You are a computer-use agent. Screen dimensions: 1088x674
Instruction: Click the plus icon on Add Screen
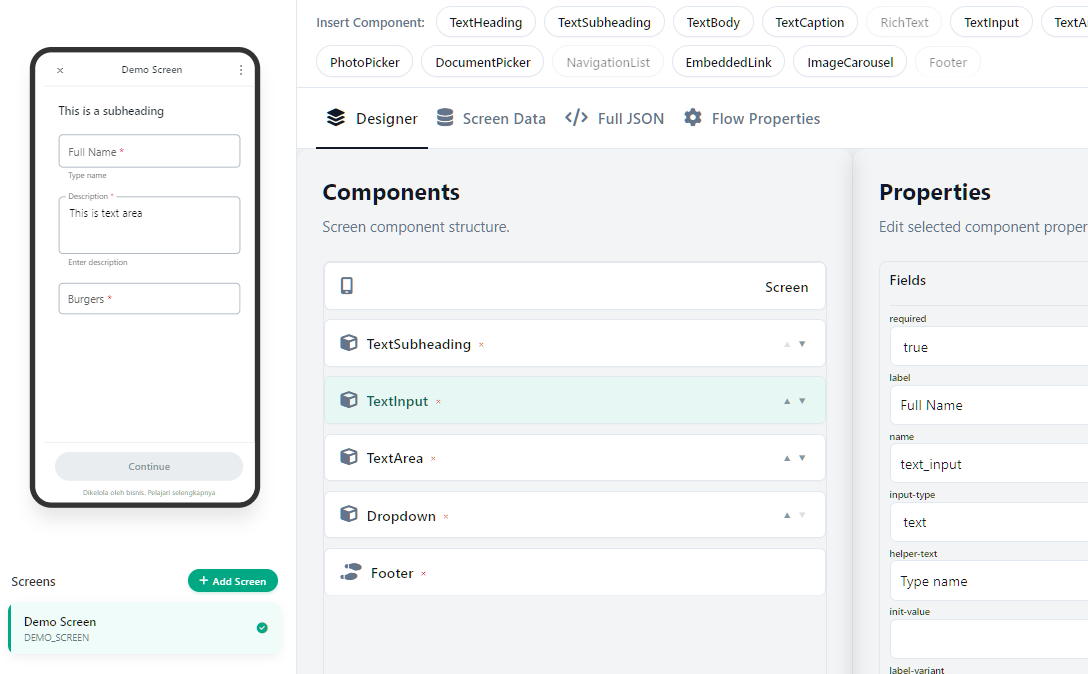click(205, 580)
